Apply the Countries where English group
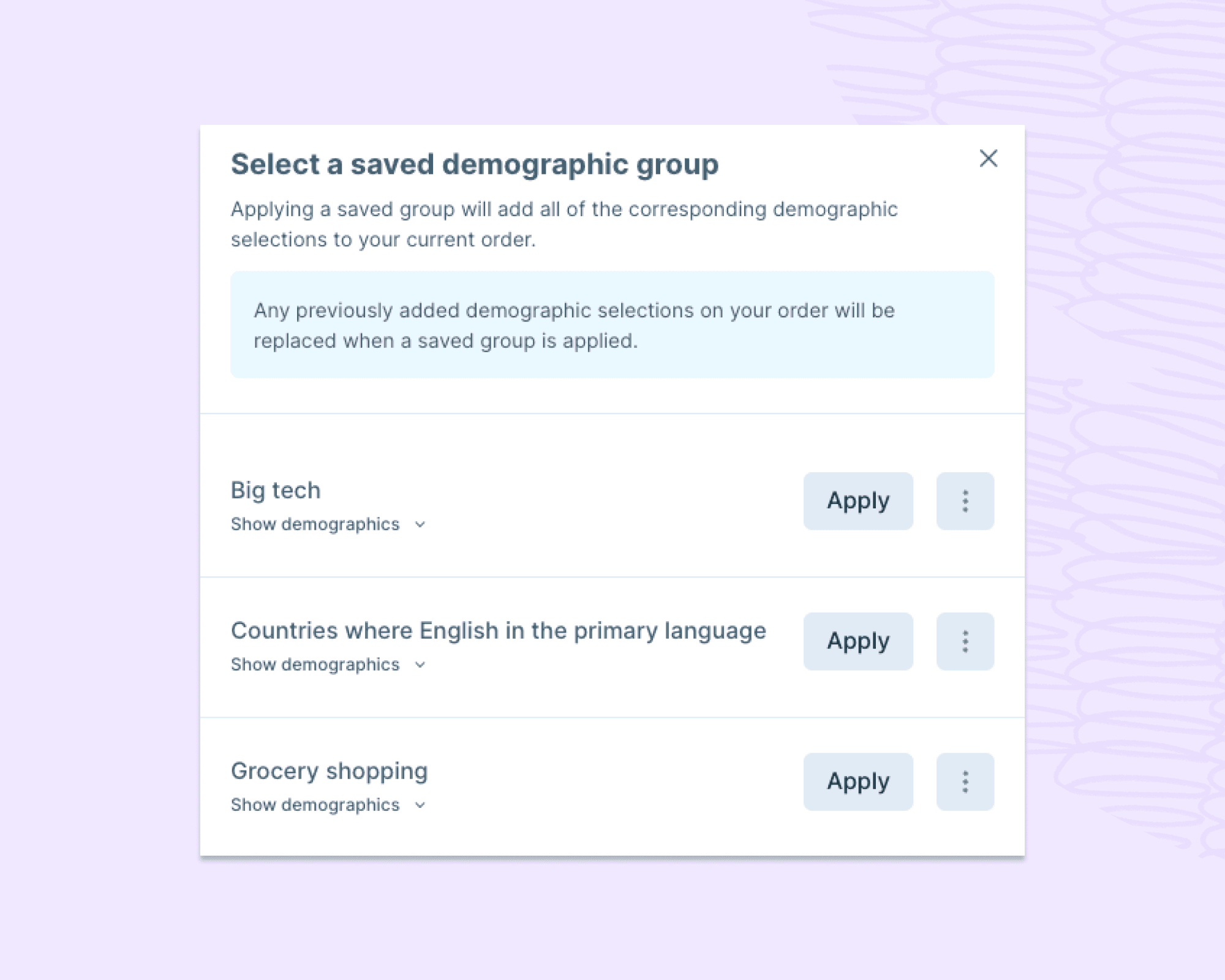The width and height of the screenshot is (1225, 980). (858, 641)
